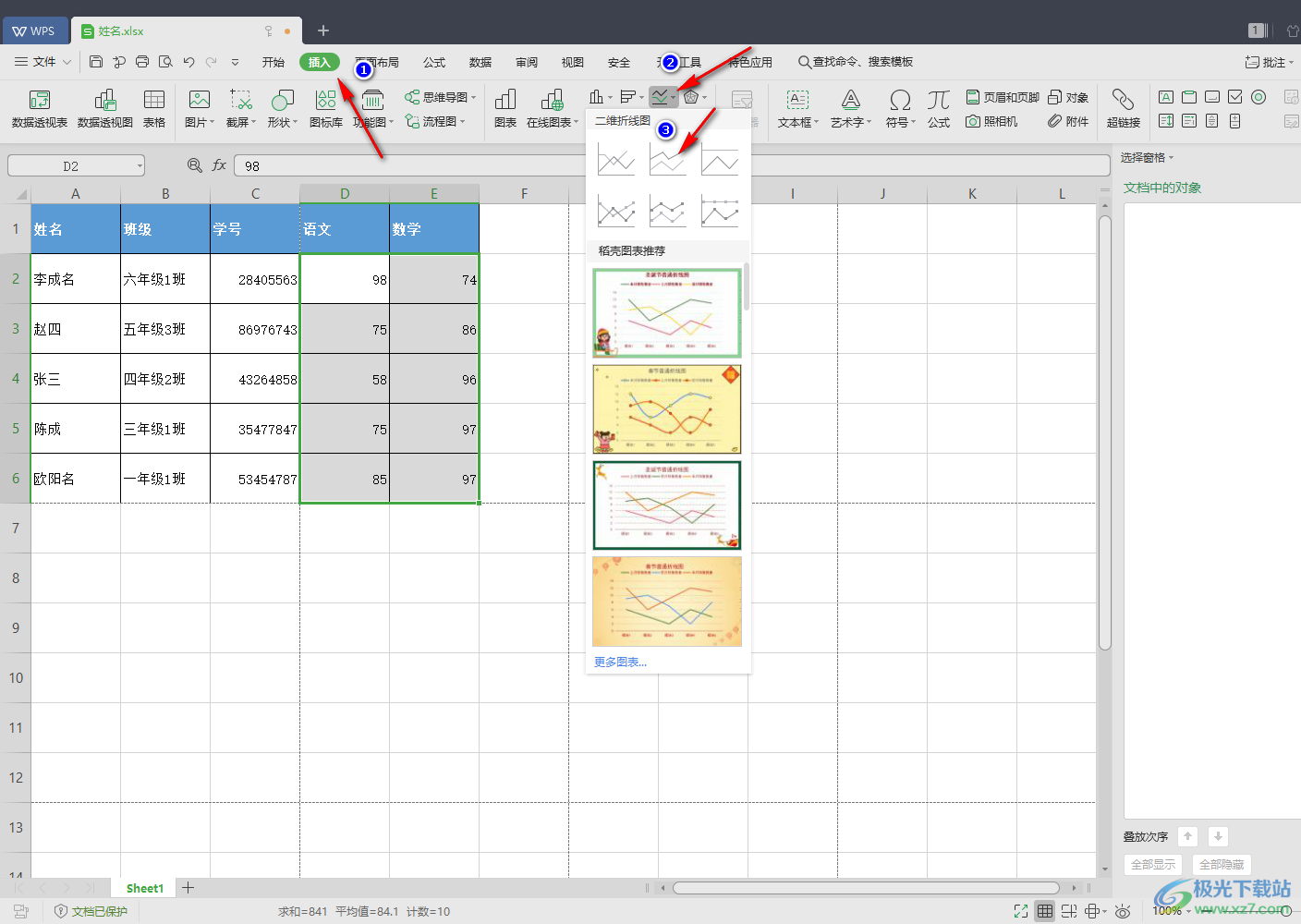Viewport: 1301px width, 924px height.
Task: Open the 流程图 flowchart dropdown
Action: pyautogui.click(x=435, y=121)
